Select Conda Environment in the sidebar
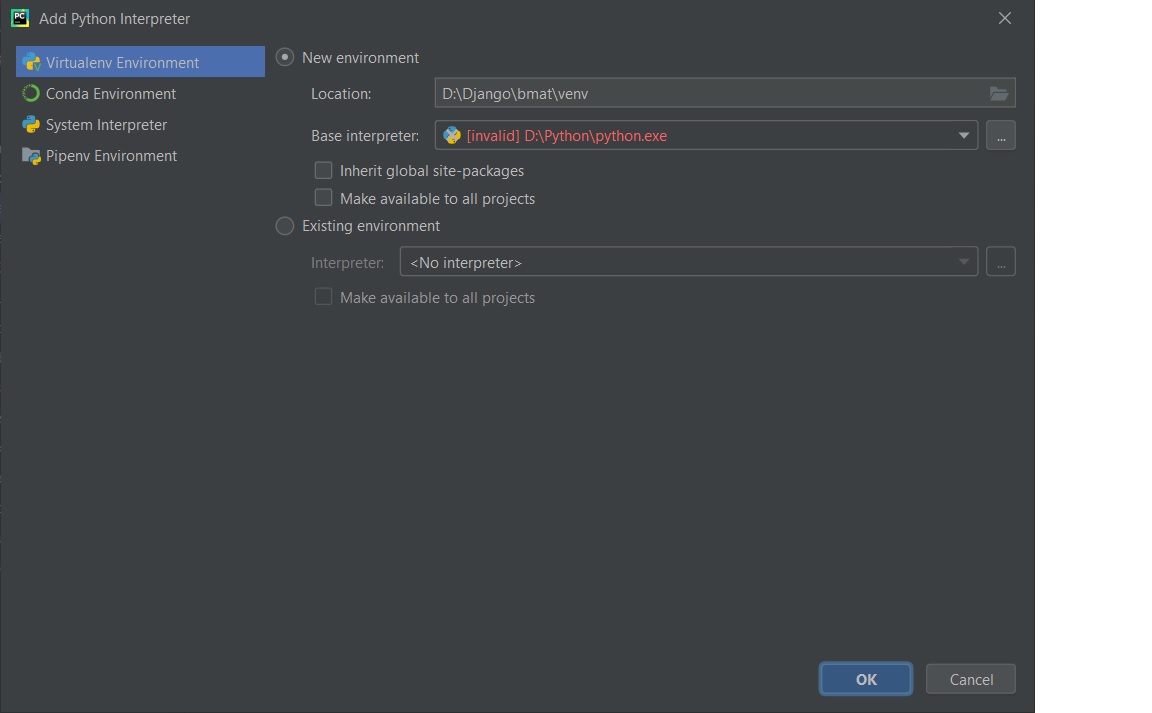 [x=140, y=93]
